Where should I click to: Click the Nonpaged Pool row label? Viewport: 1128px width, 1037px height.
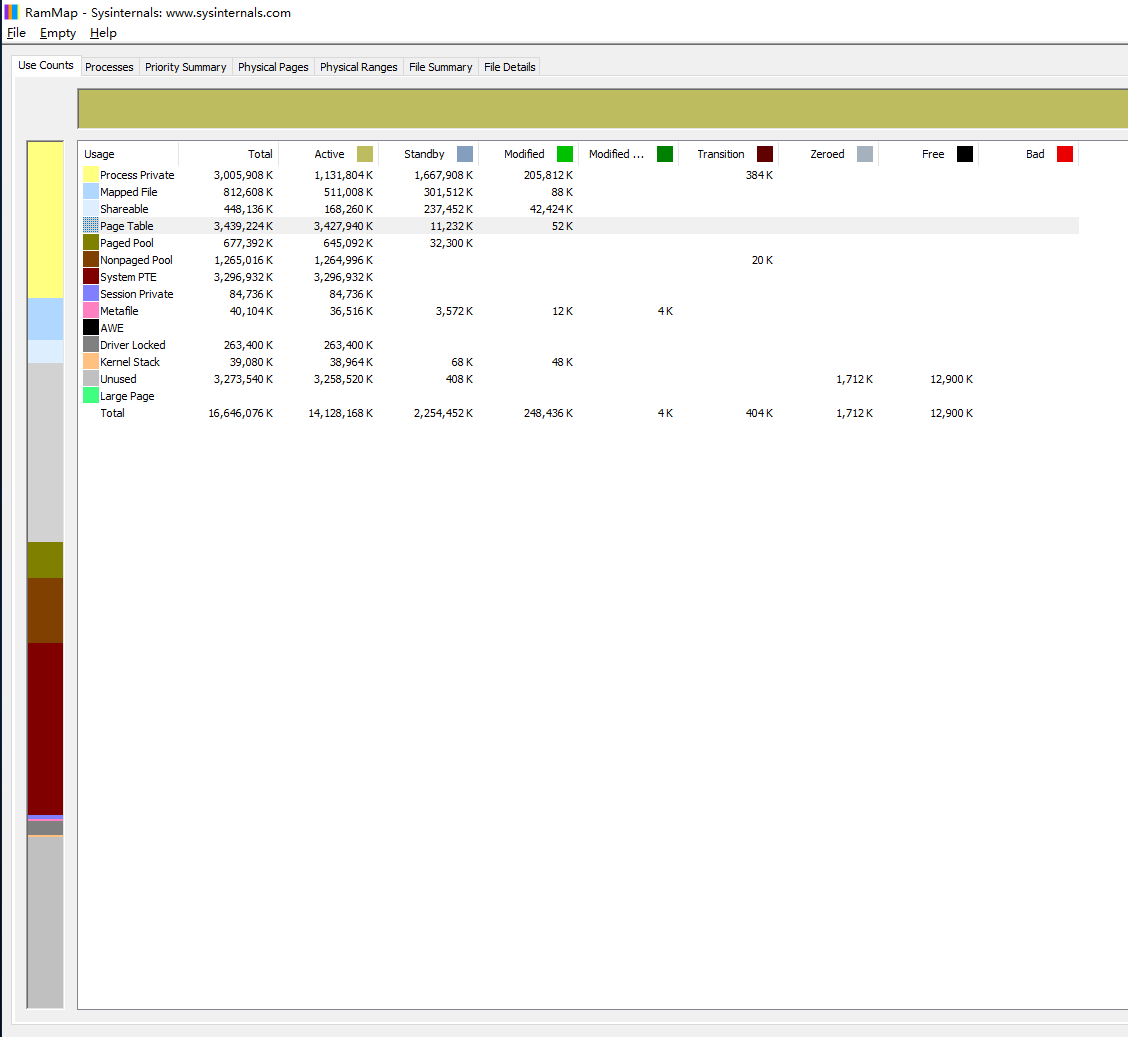(136, 260)
